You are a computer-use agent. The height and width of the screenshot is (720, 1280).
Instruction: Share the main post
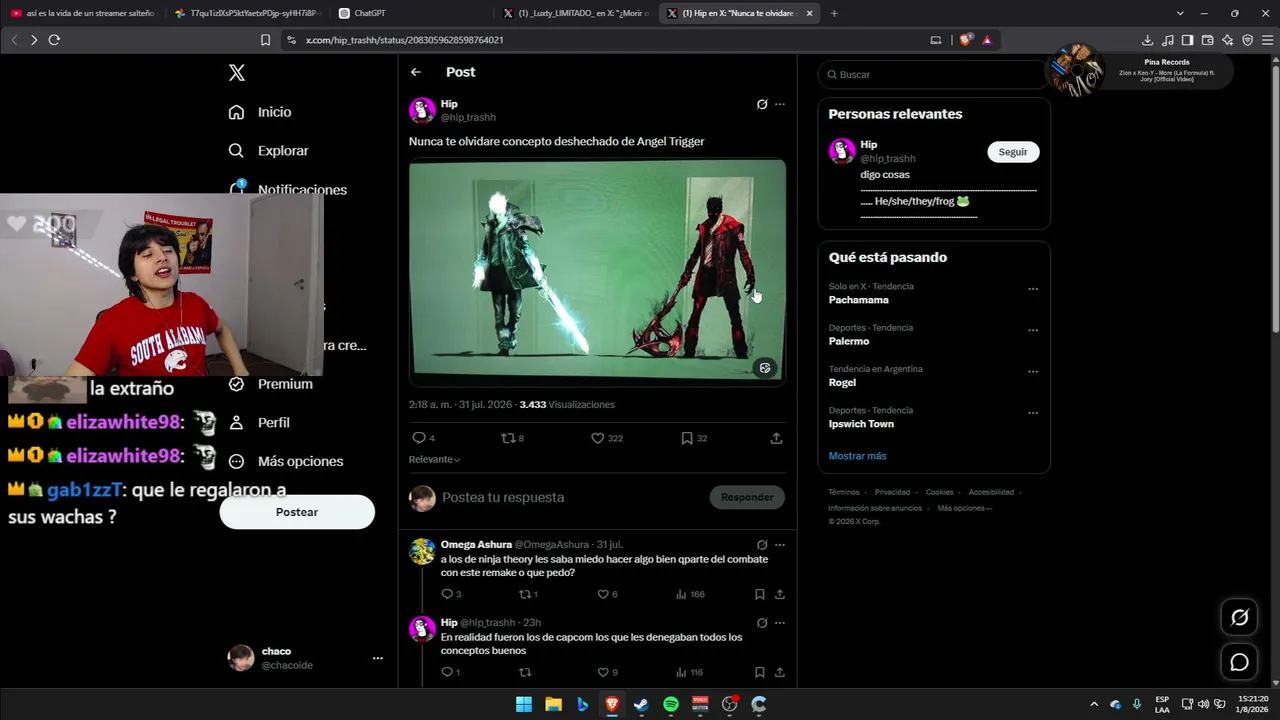click(x=776, y=438)
